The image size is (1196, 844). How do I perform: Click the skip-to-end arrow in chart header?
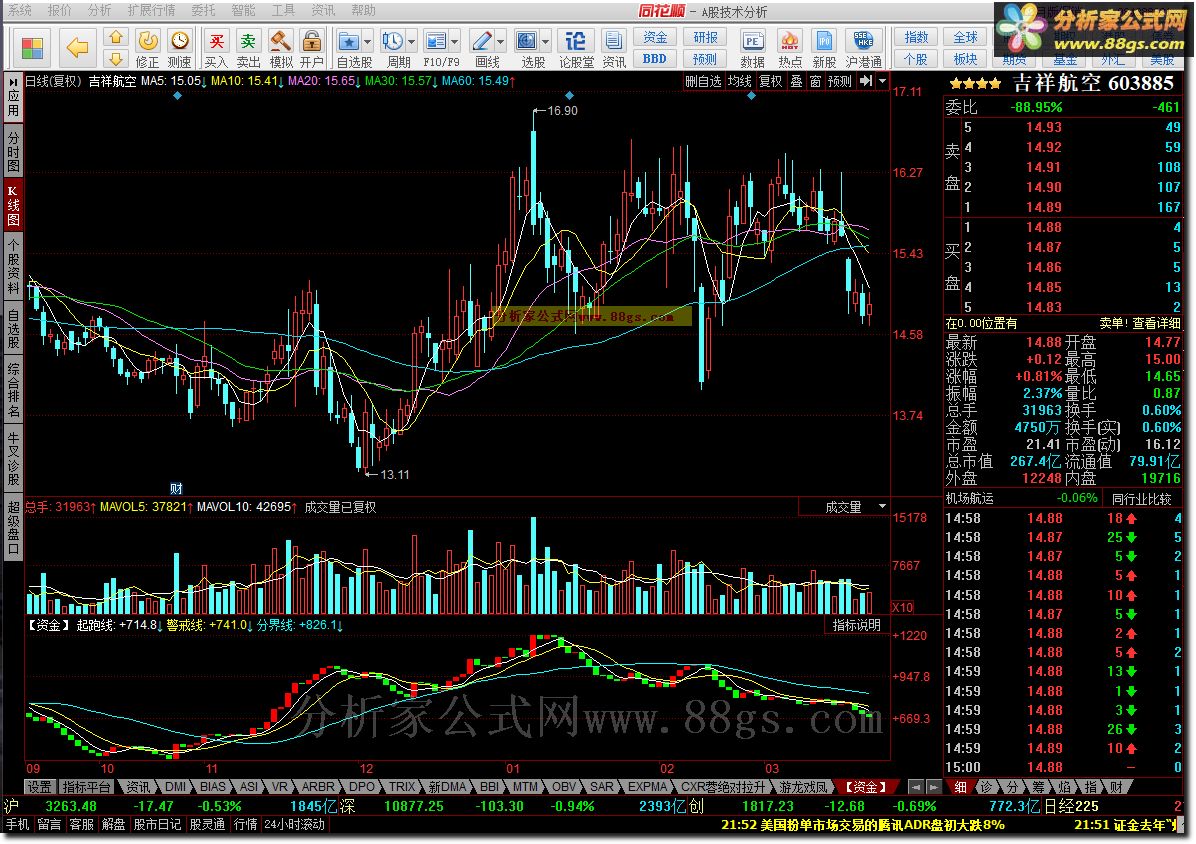[866, 81]
